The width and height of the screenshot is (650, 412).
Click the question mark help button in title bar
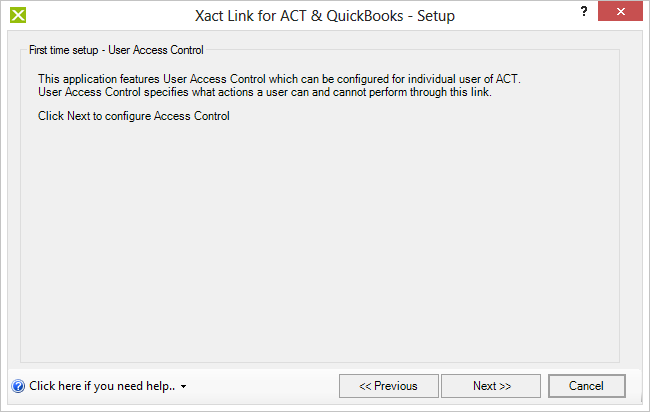[x=584, y=11]
